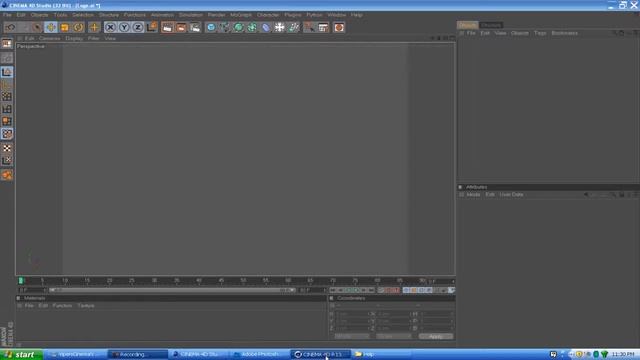Click the green timeline playhead at frame 0
Viewport: 640px width, 360px height.
pos(20,281)
